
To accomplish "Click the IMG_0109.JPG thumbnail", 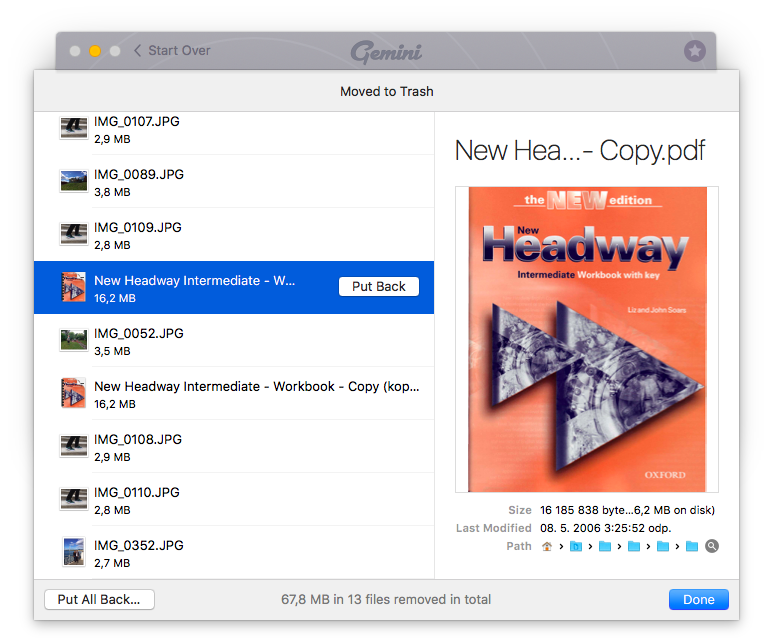I will (x=73, y=234).
